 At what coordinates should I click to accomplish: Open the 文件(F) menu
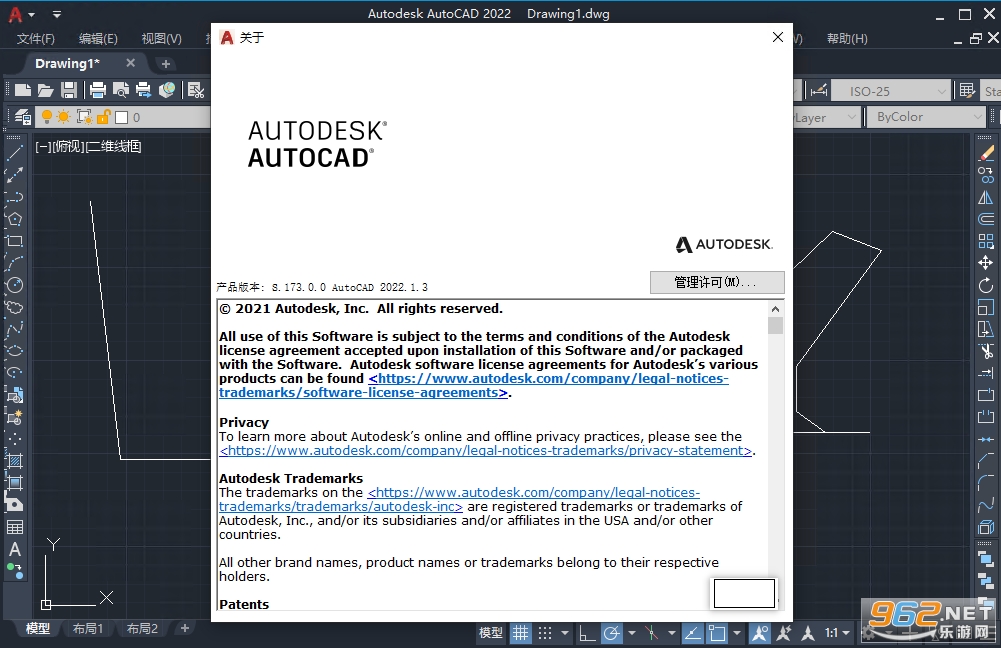pos(36,39)
